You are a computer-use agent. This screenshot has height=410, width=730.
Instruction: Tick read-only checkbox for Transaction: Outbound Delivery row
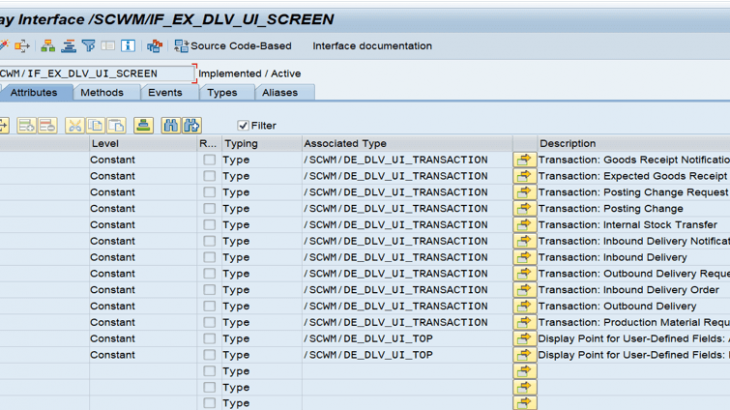click(209, 306)
